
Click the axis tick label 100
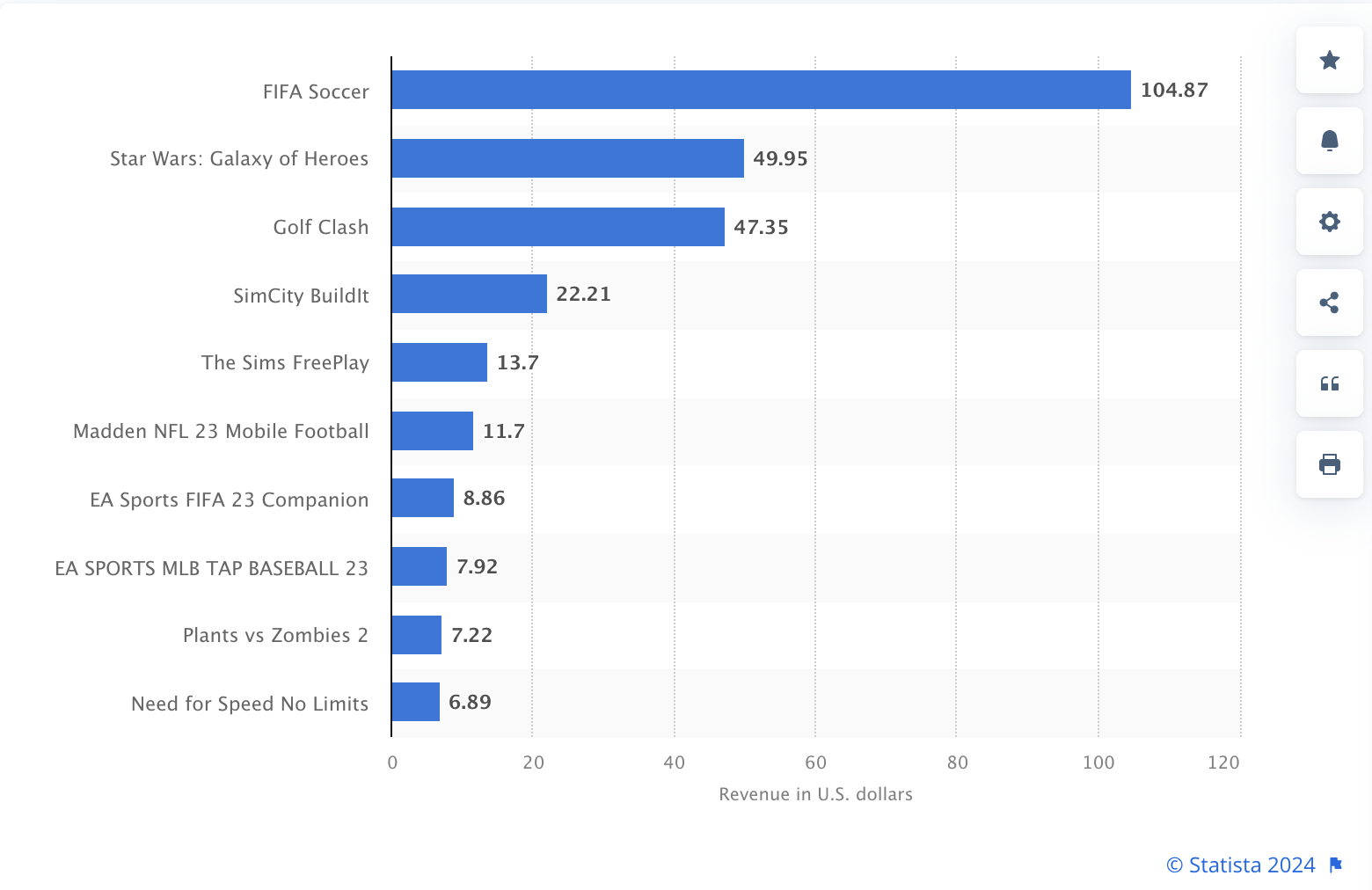coord(1098,762)
